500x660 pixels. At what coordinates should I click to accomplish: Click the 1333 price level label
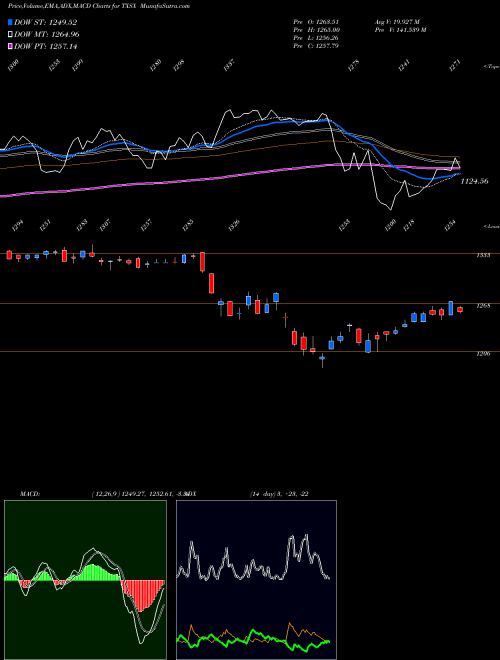(x=484, y=255)
